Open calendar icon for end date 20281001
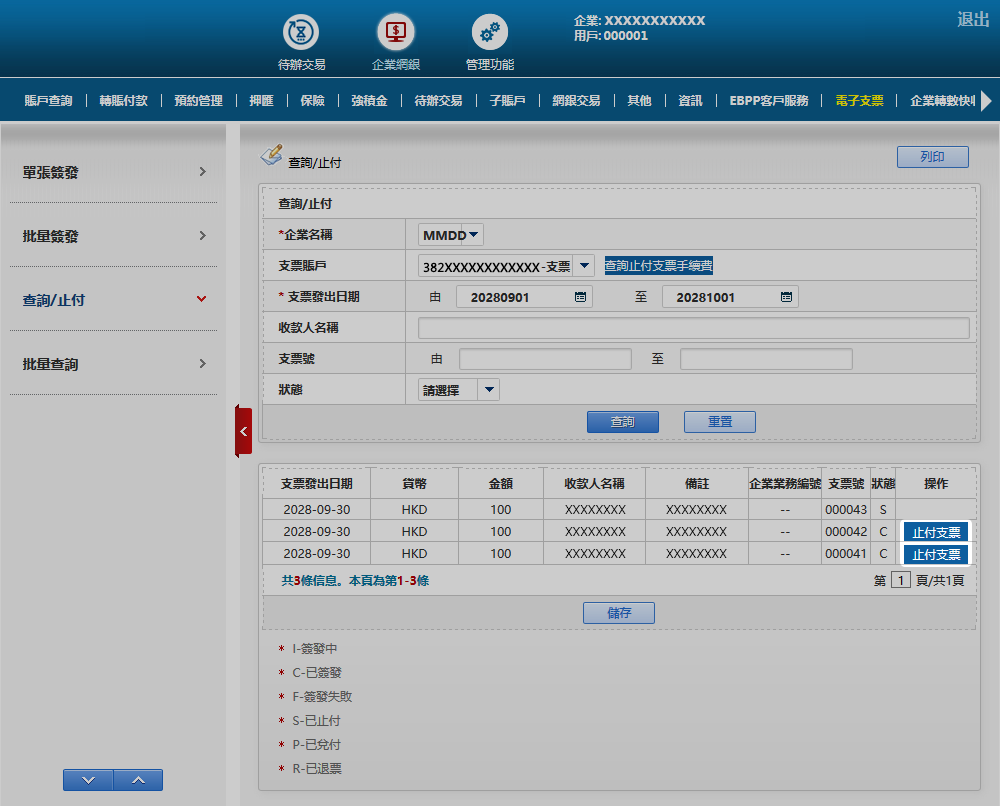This screenshot has height=806, width=1000. pyautogui.click(x=786, y=297)
